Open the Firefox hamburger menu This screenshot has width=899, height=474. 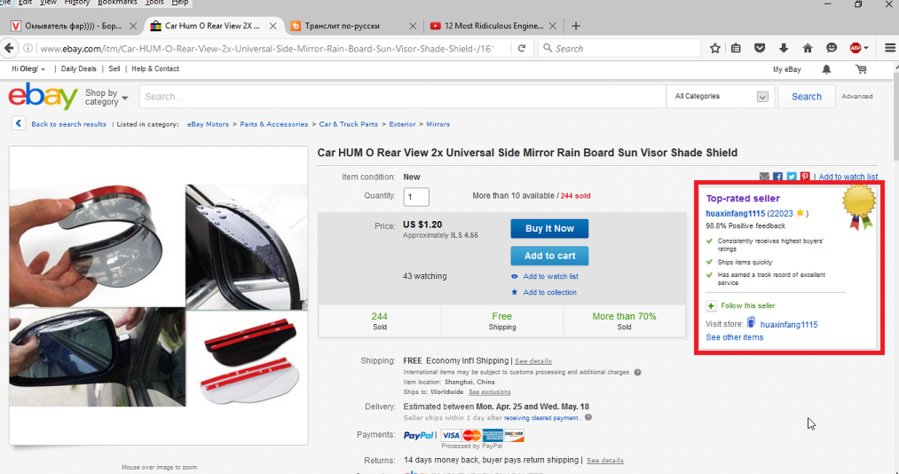point(890,49)
